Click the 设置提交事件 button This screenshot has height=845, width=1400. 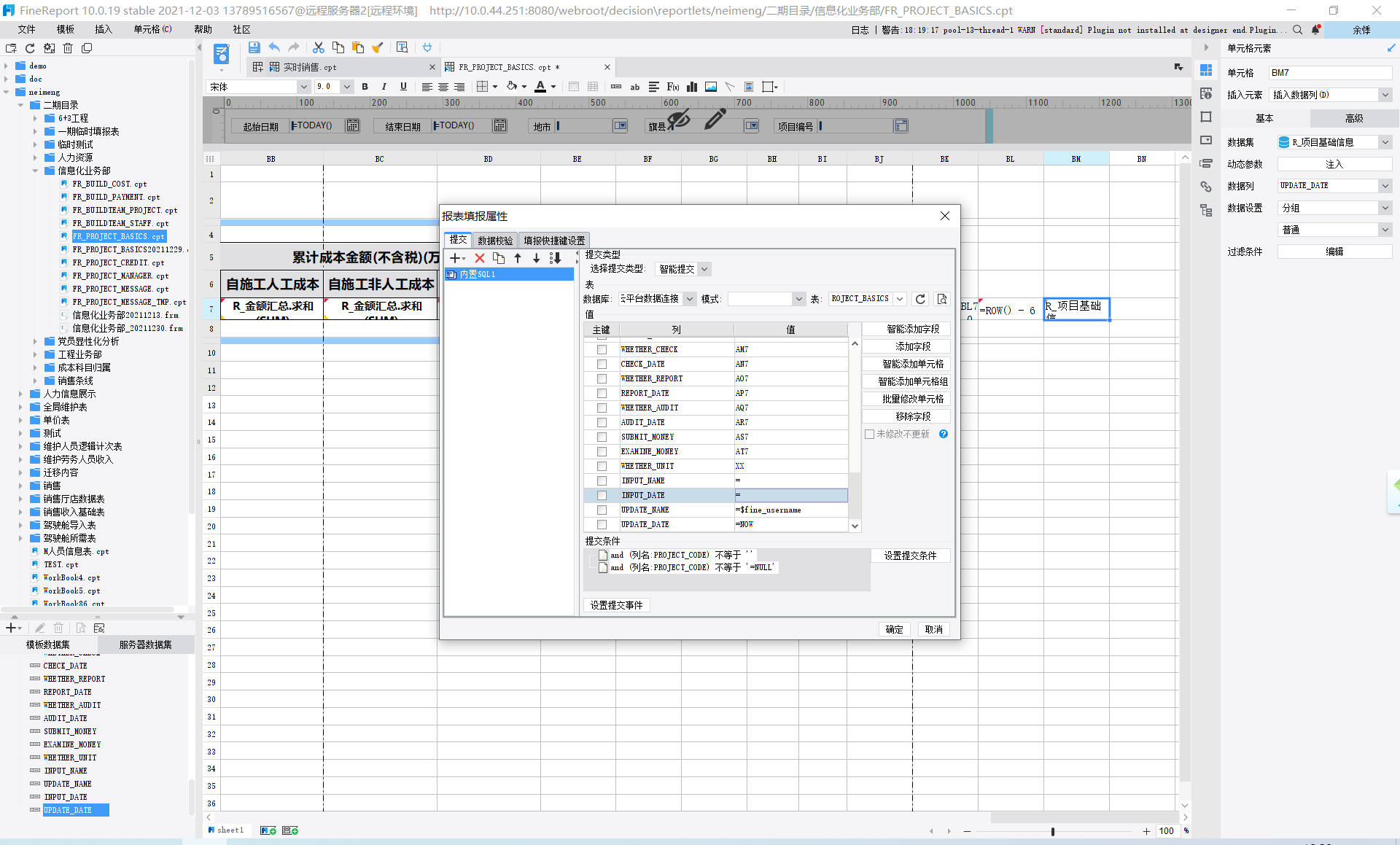[616, 605]
